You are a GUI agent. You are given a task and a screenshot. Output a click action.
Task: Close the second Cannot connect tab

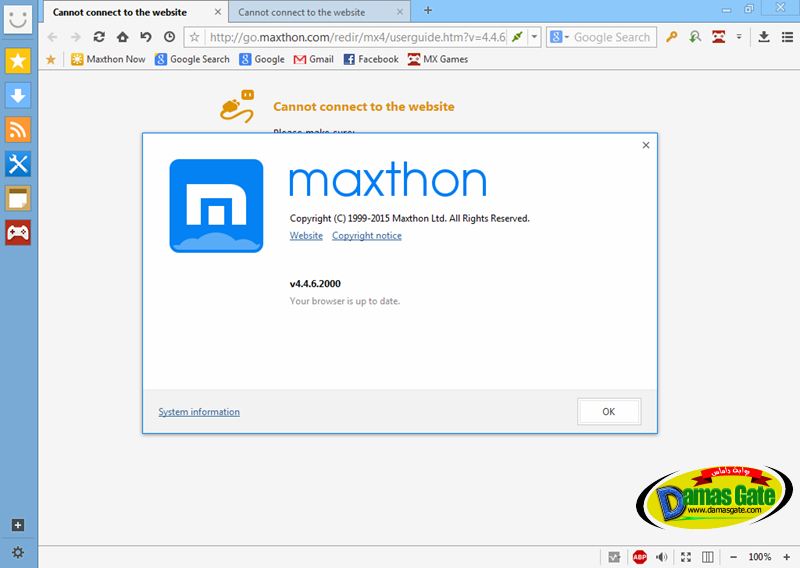[x=400, y=12]
